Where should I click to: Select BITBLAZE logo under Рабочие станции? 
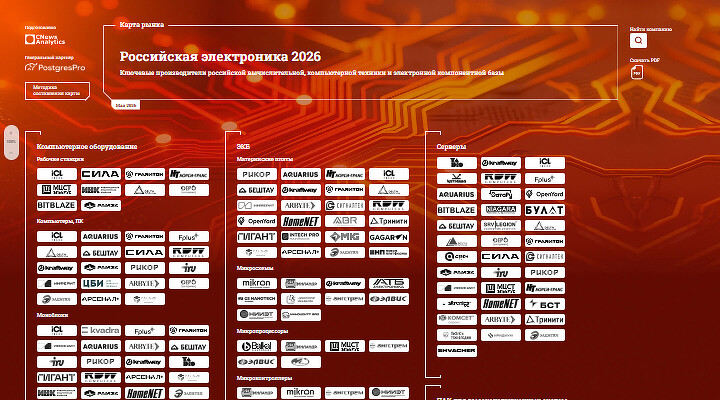tap(57, 205)
